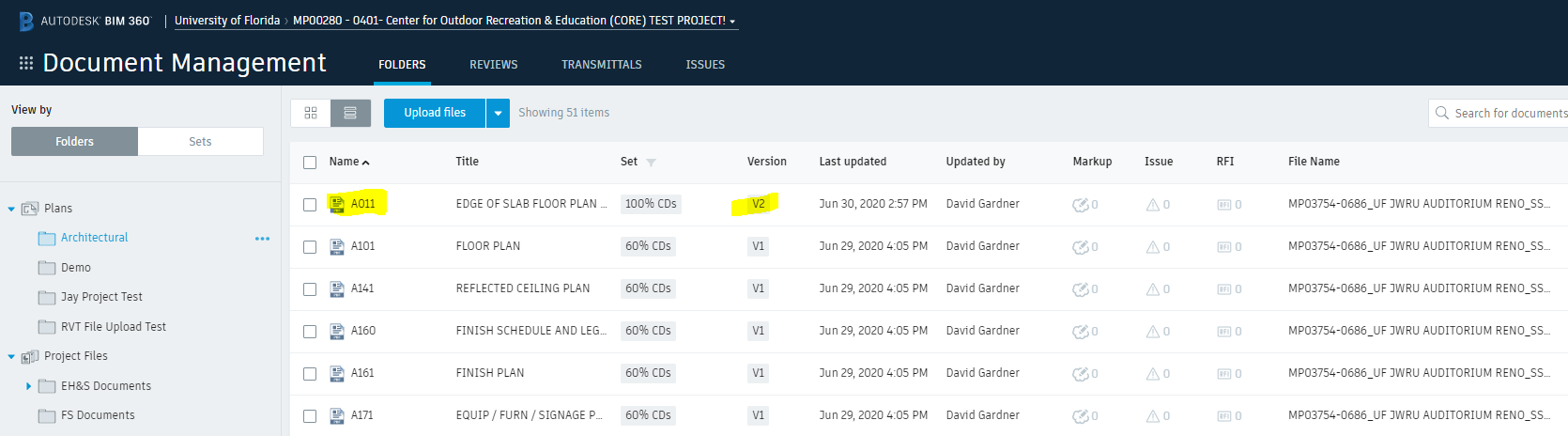Click the search magnifier icon

1442,113
